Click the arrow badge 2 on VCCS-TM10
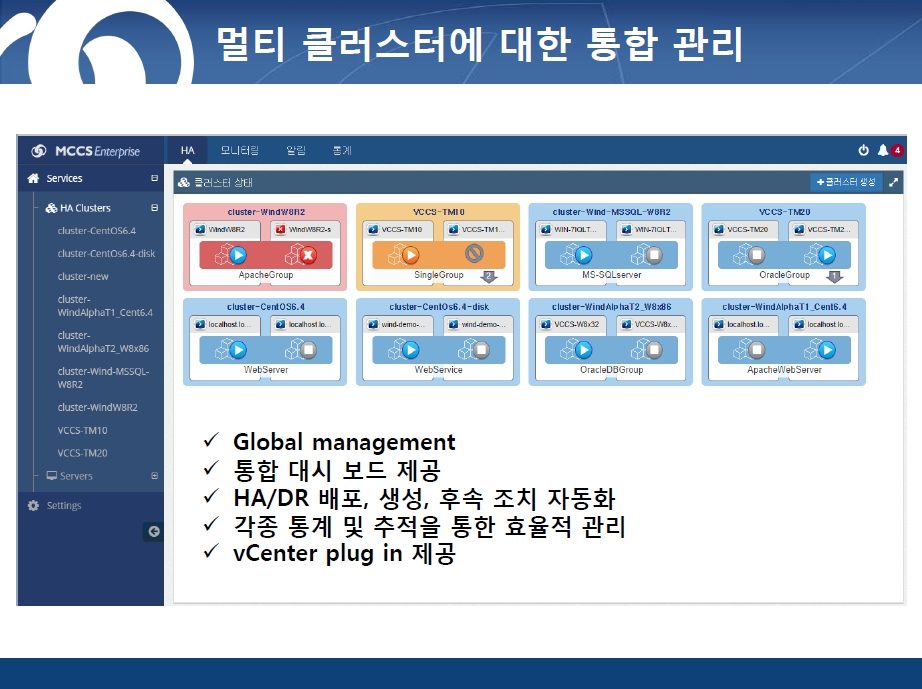The width and height of the screenshot is (922, 689). (x=489, y=276)
